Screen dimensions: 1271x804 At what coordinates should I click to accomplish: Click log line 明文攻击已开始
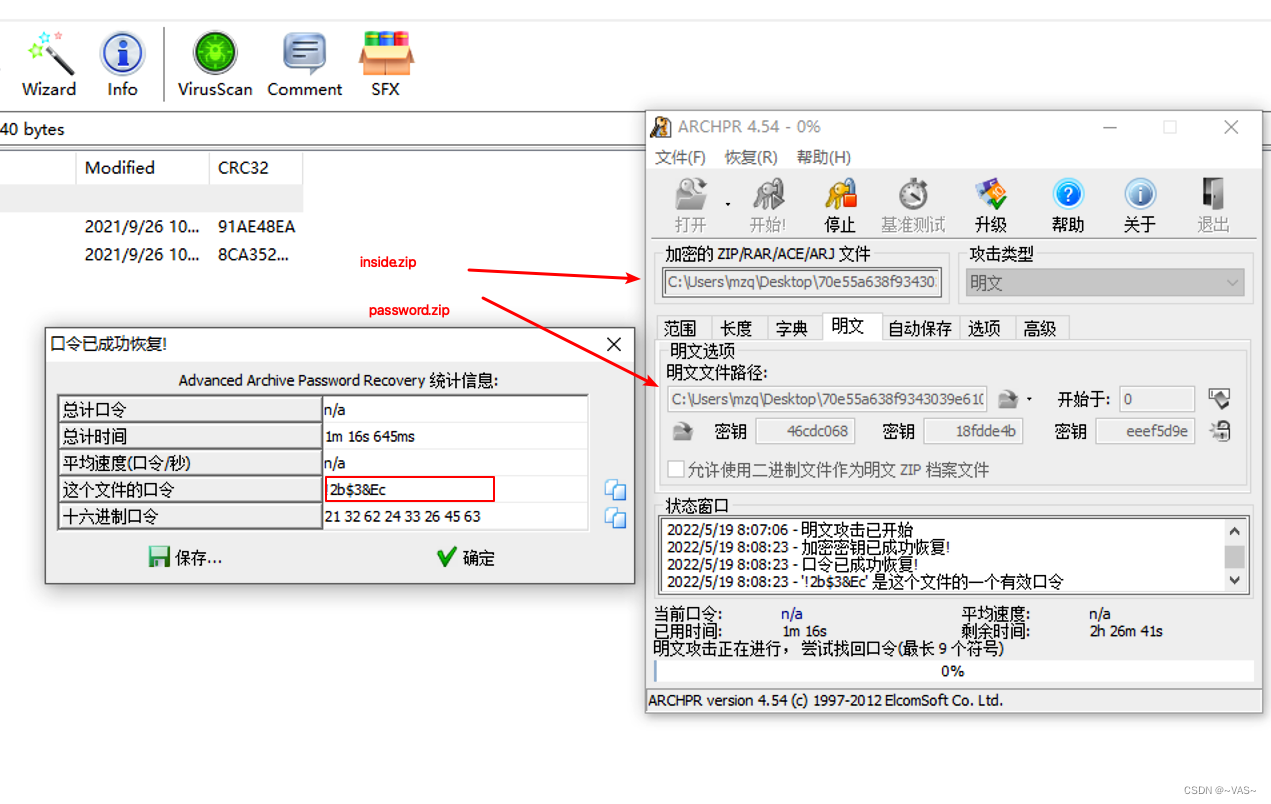(x=790, y=530)
